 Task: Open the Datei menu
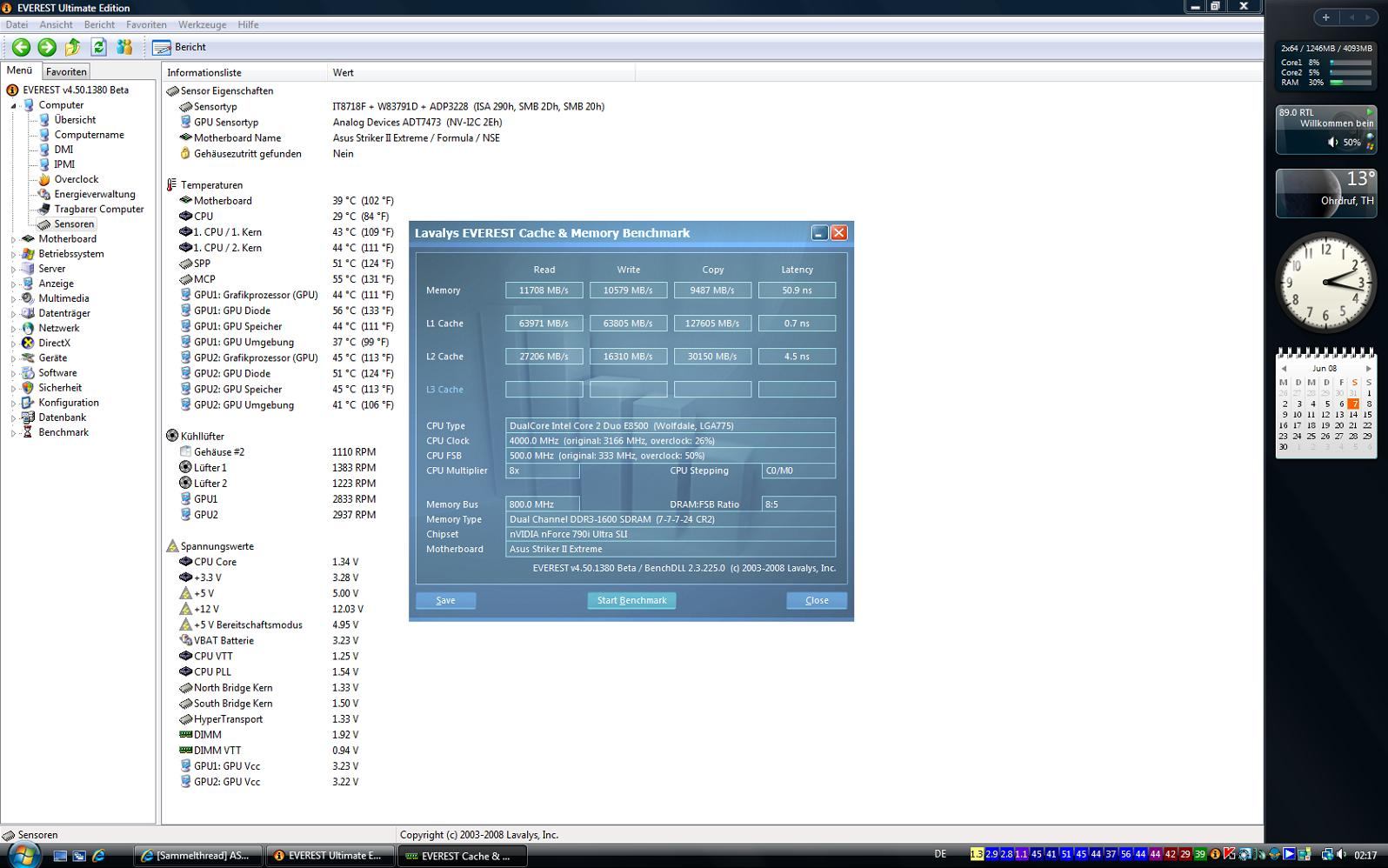point(17,24)
